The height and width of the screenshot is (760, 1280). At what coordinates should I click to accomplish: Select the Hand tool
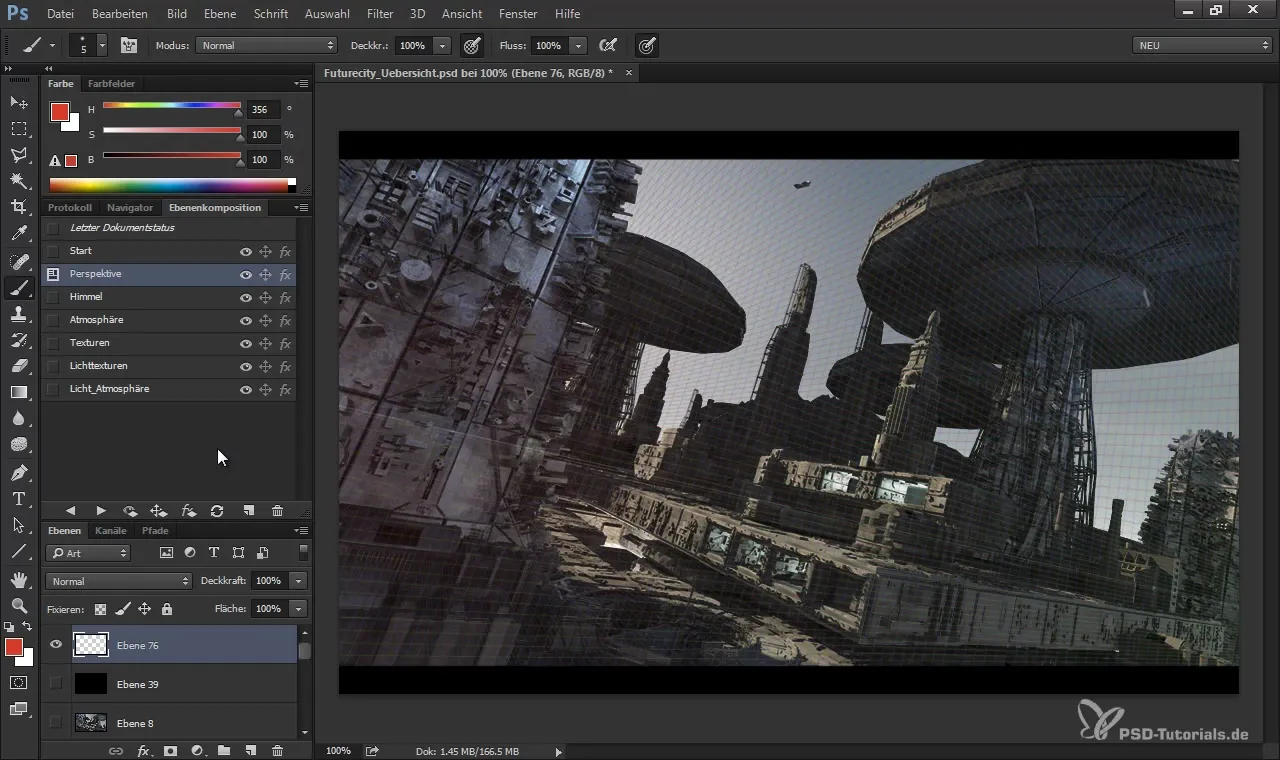pos(19,579)
